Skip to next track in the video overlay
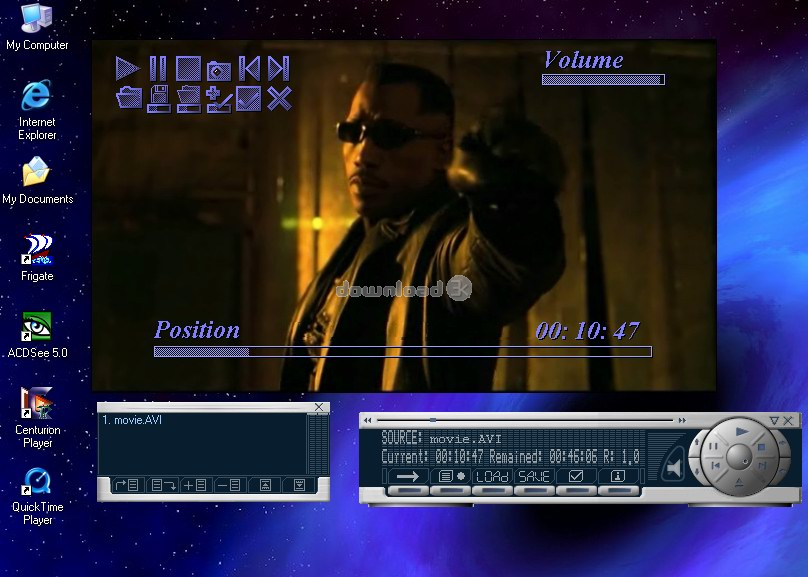This screenshot has width=808, height=577. pos(279,69)
